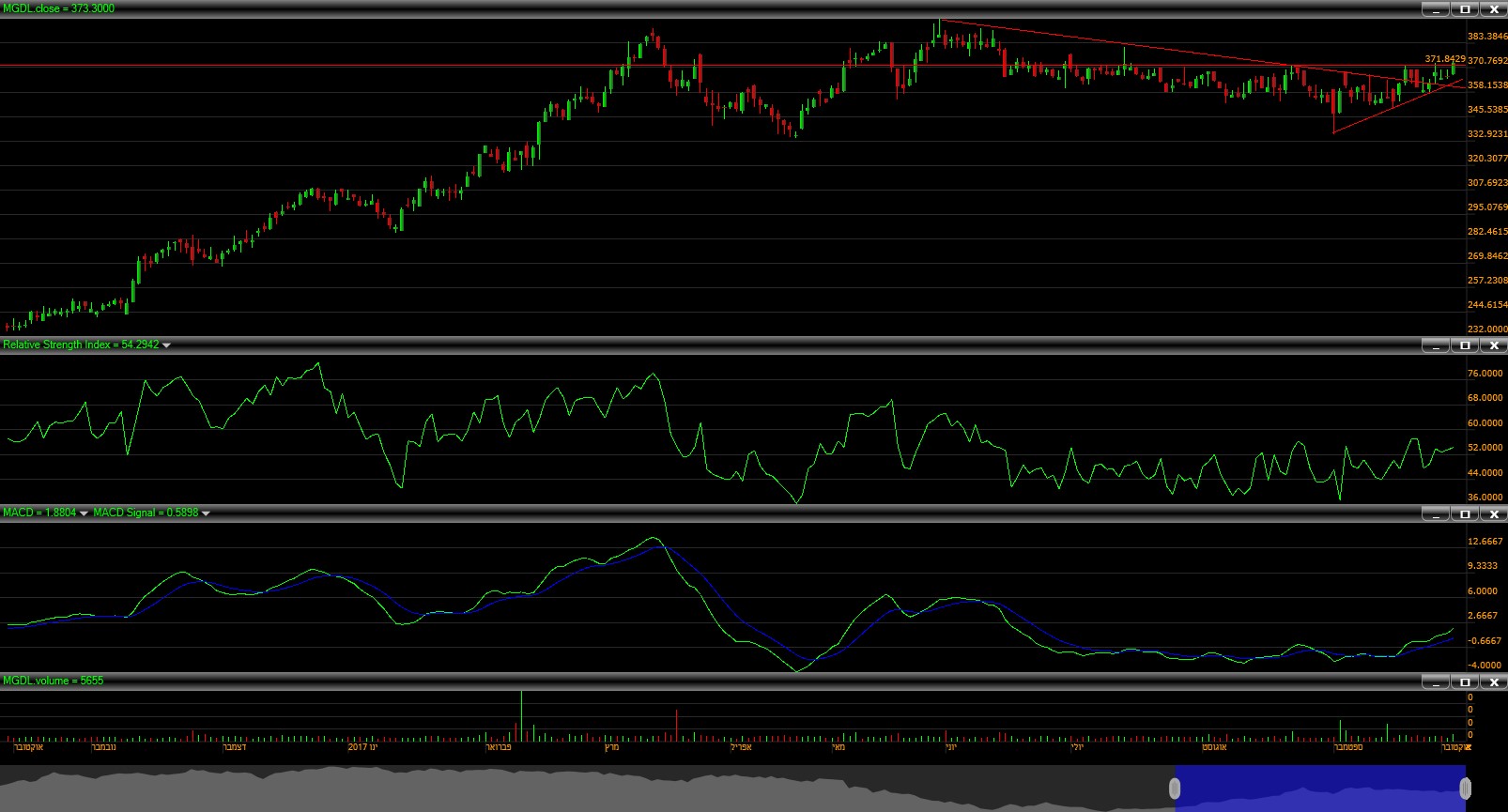Image resolution: width=1508 pixels, height=812 pixels.
Task: Maximize the MGDL volume panel
Action: tap(1465, 682)
